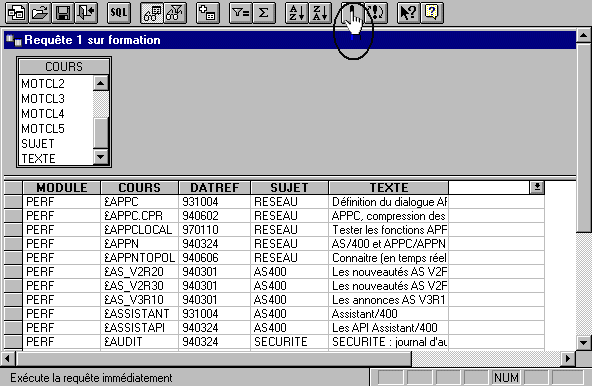The height and width of the screenshot is (386, 592).
Task: Click the 970110 date cell
Action: point(214,230)
